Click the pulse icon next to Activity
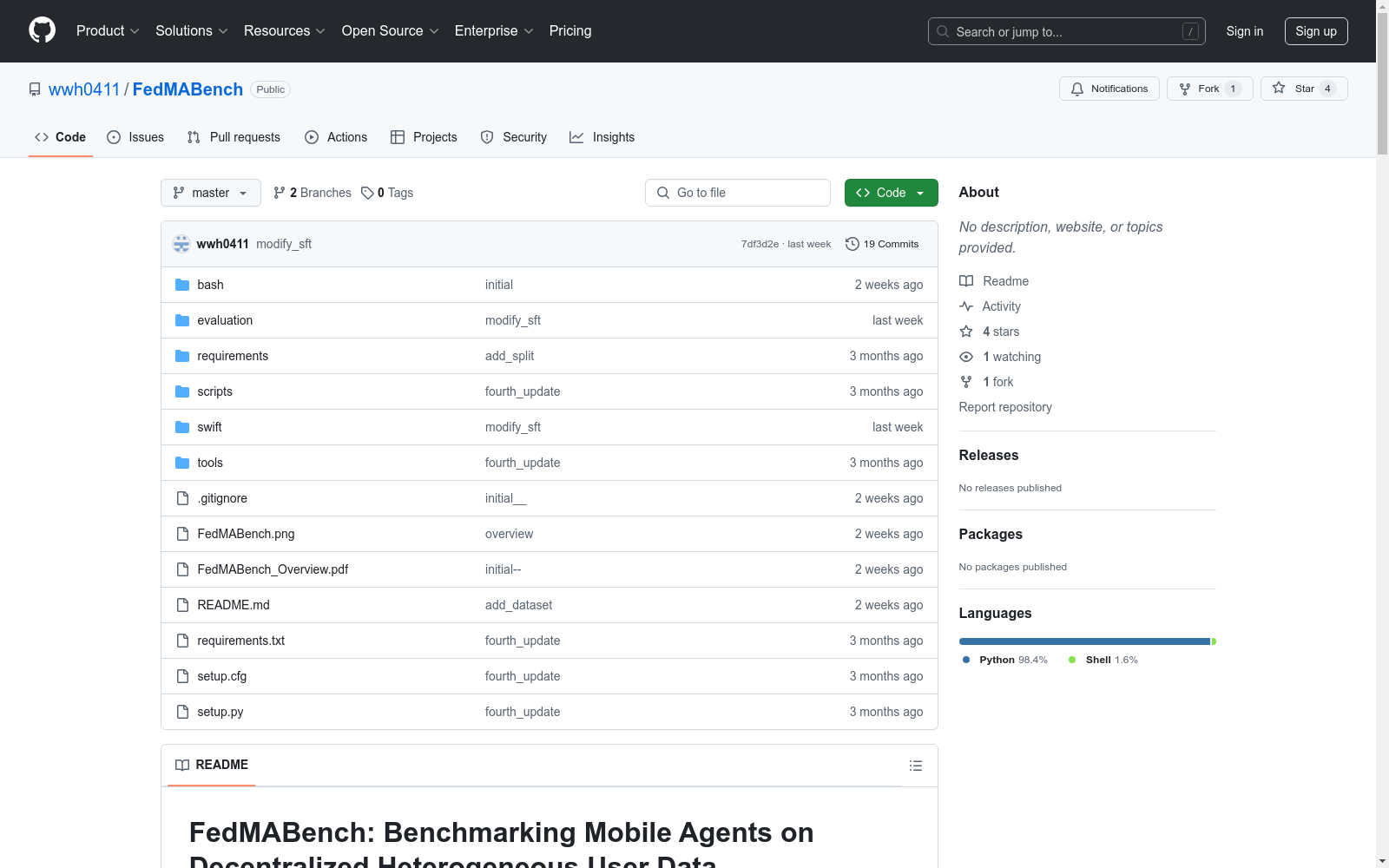This screenshot has width=1389, height=868. [x=966, y=306]
